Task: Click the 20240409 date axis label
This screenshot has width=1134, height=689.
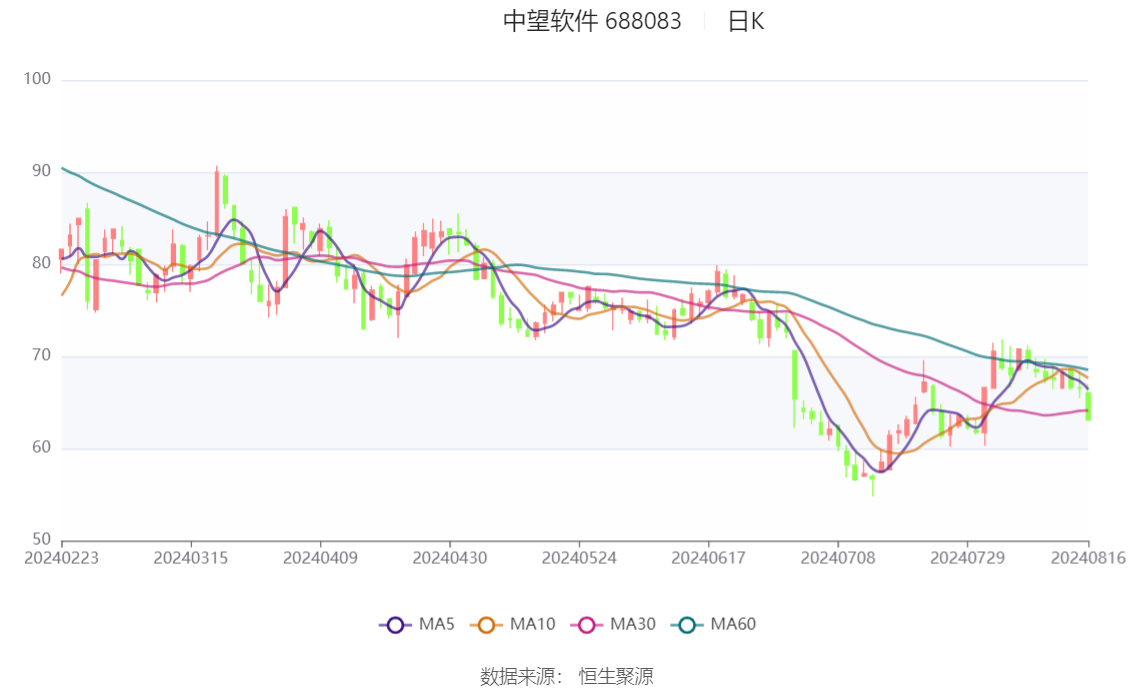Action: click(320, 558)
